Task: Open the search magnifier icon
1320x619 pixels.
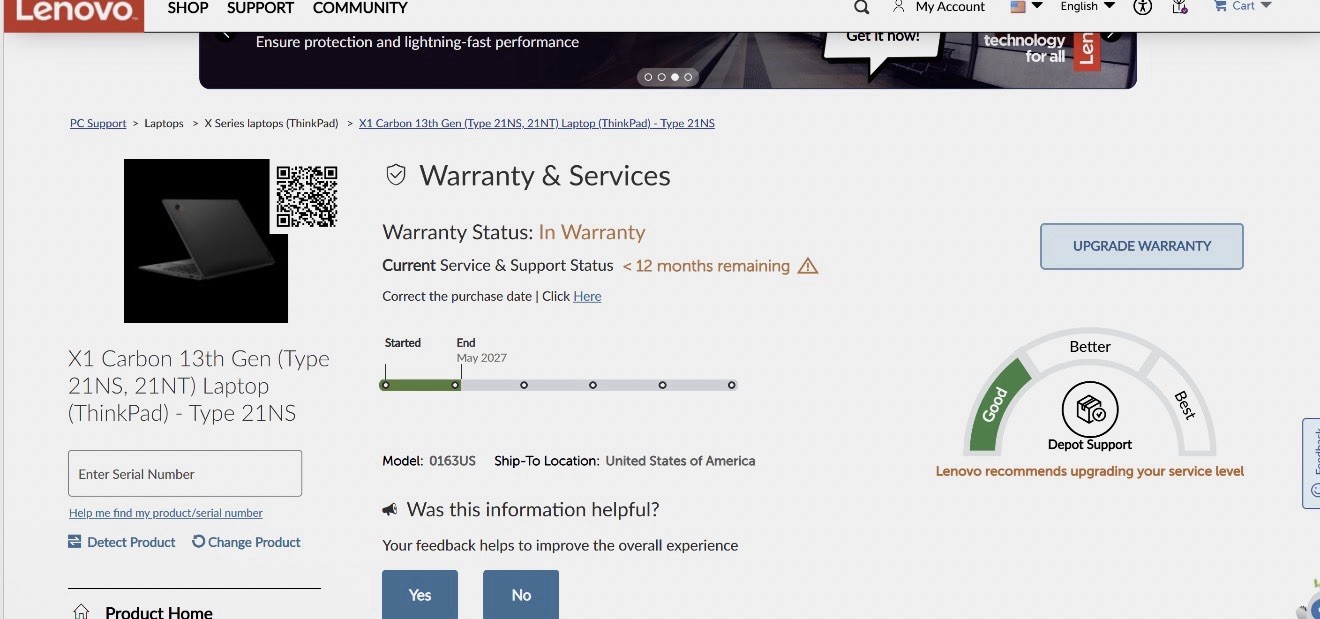Action: [x=861, y=7]
